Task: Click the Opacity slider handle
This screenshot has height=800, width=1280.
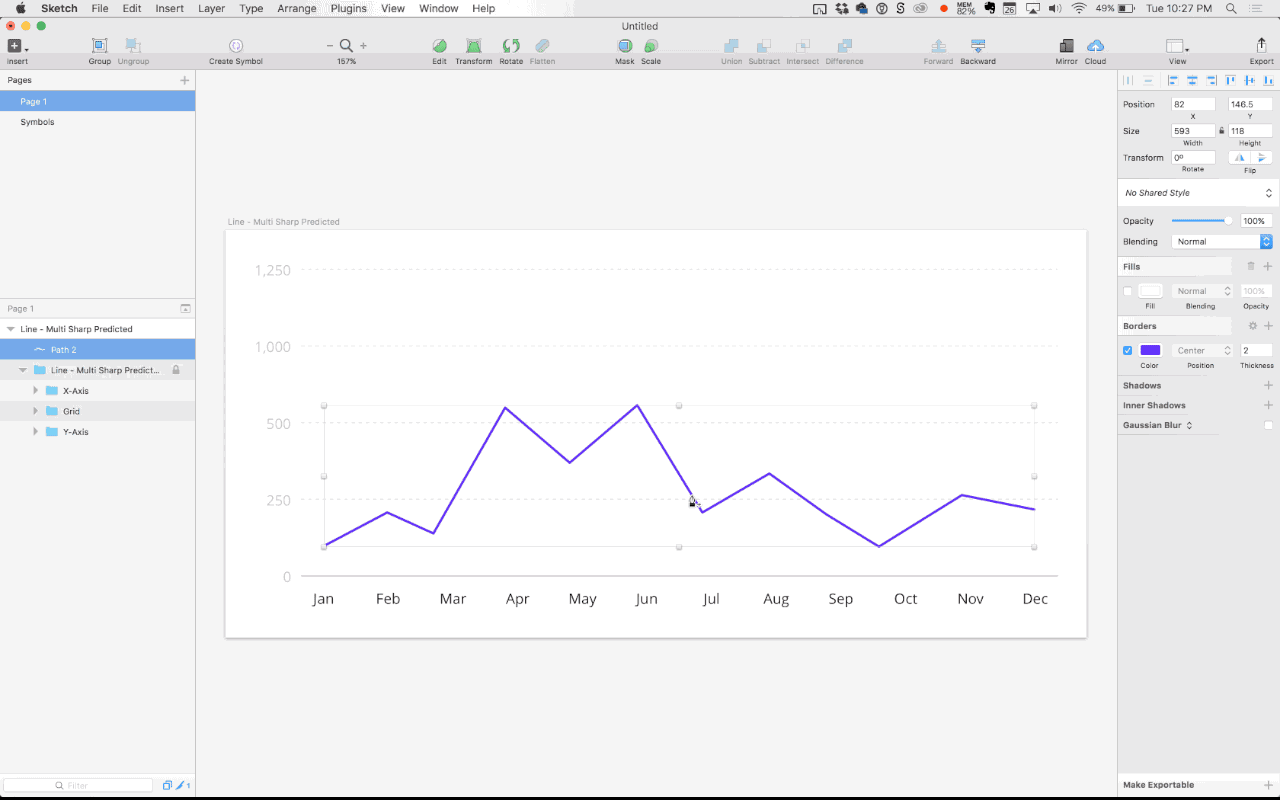Action: coord(1228,220)
